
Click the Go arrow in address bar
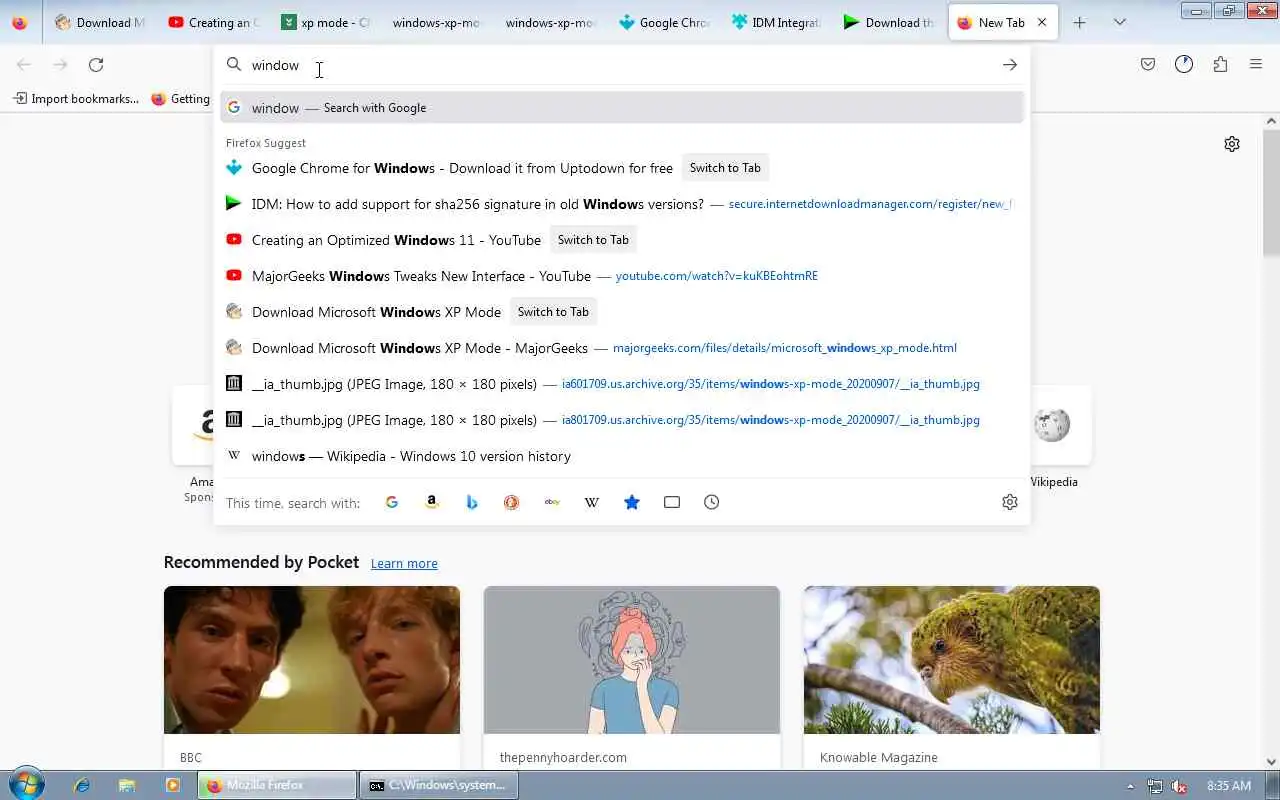1010,65
